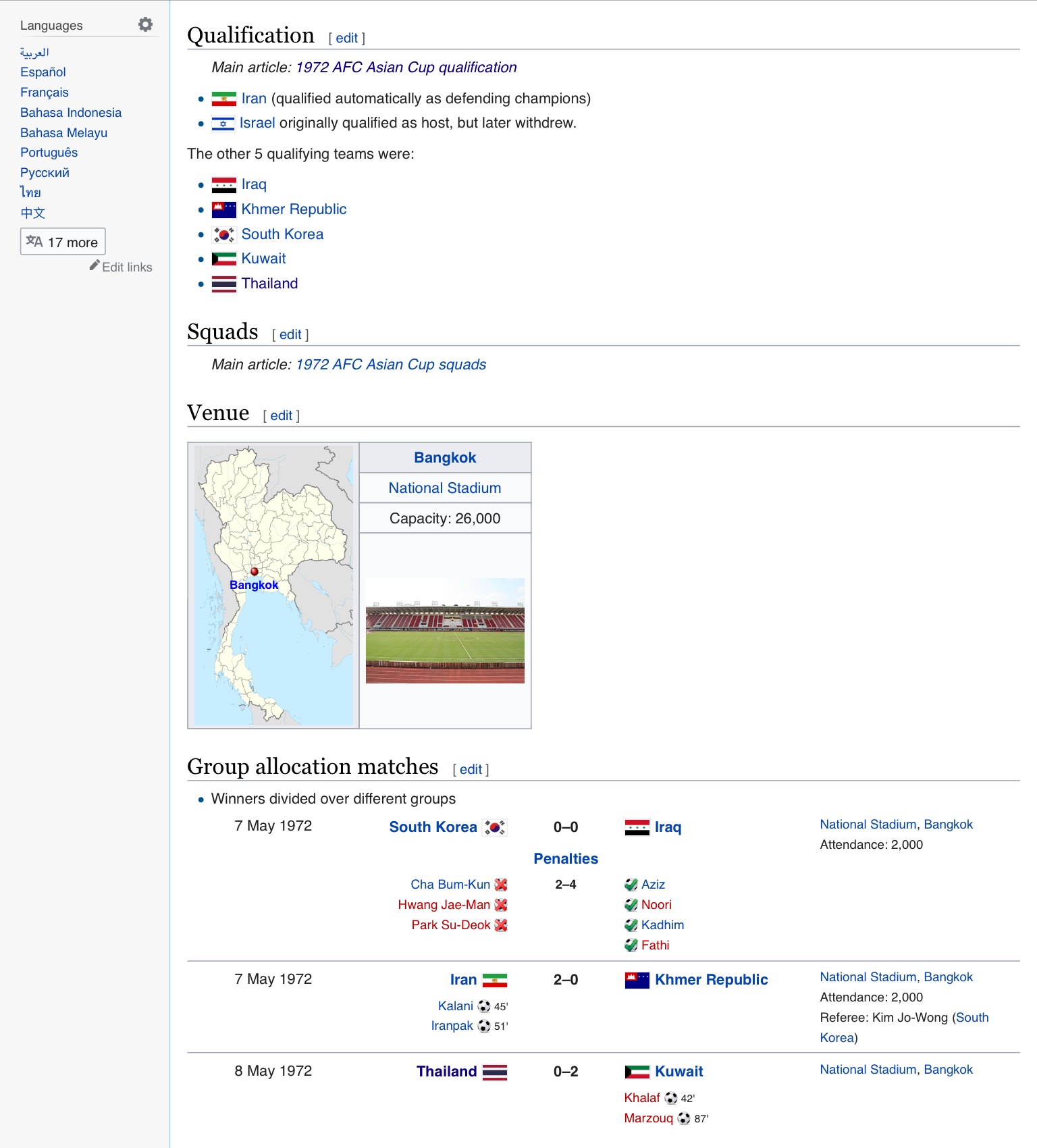The image size is (1037, 1148).
Task: Click the Iraq flag in the 7 May match
Action: point(637,827)
